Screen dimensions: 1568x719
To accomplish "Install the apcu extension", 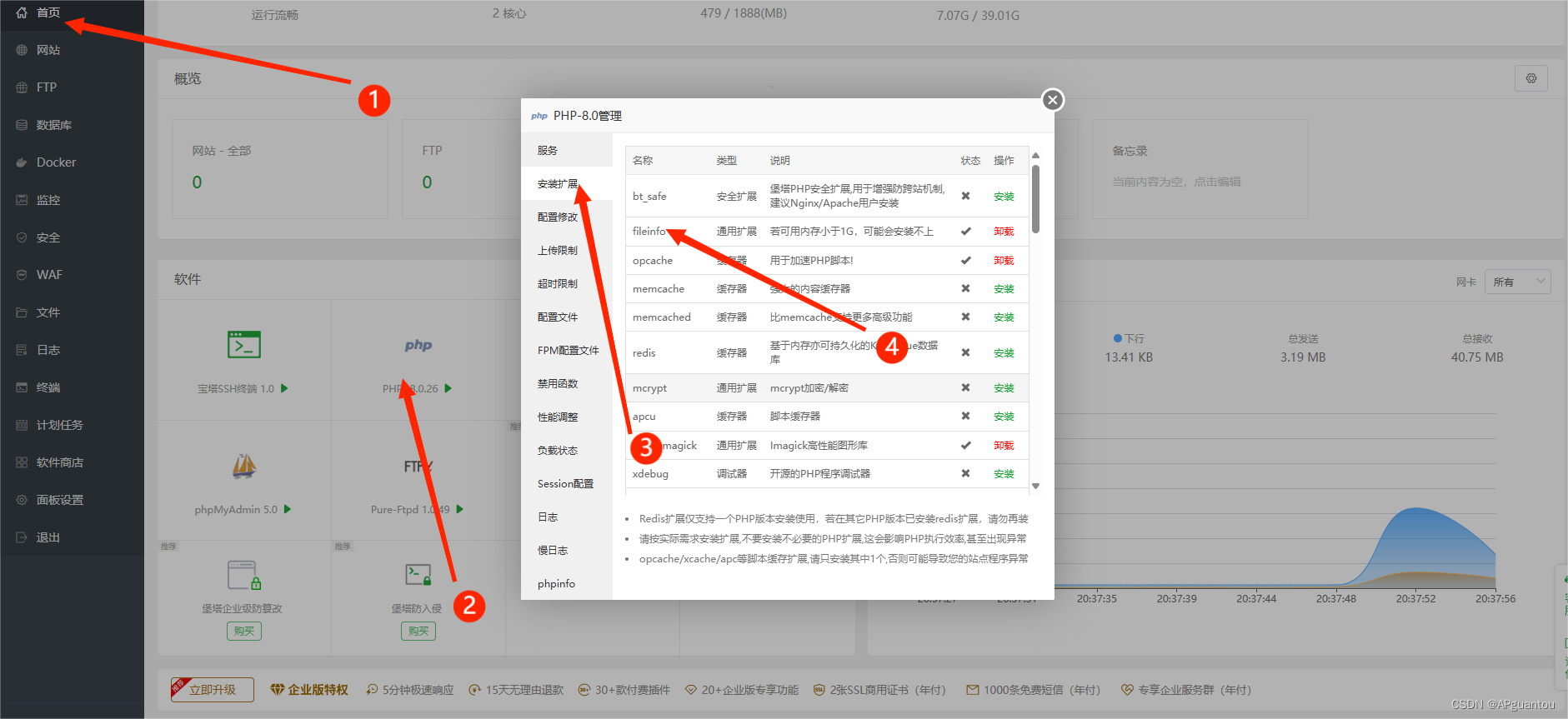I will 1004,417.
